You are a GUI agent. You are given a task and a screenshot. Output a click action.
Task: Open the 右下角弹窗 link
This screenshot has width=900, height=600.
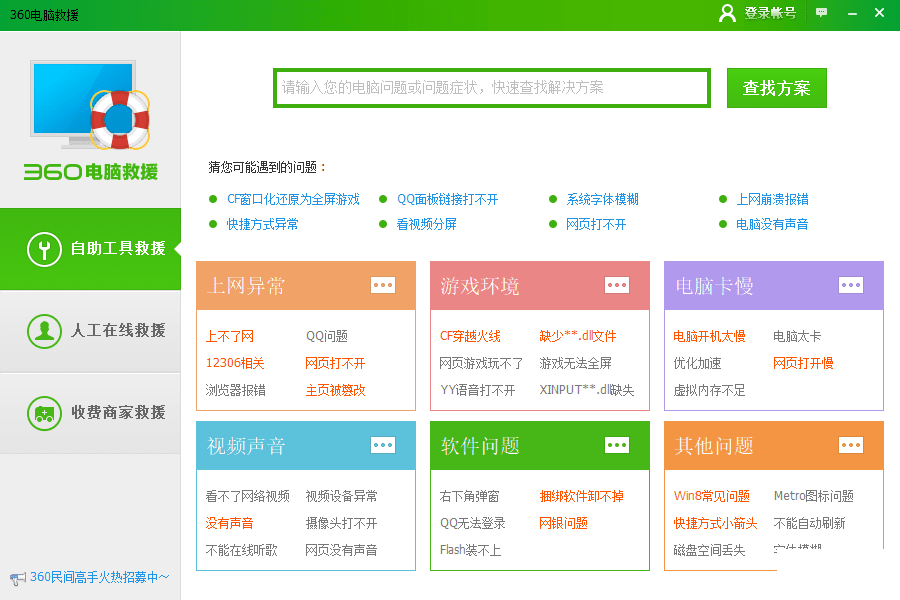[x=470, y=496]
